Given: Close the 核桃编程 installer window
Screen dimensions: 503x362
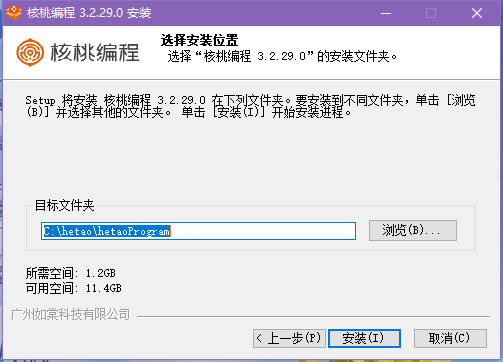Looking at the screenshot, I should coord(477,13).
